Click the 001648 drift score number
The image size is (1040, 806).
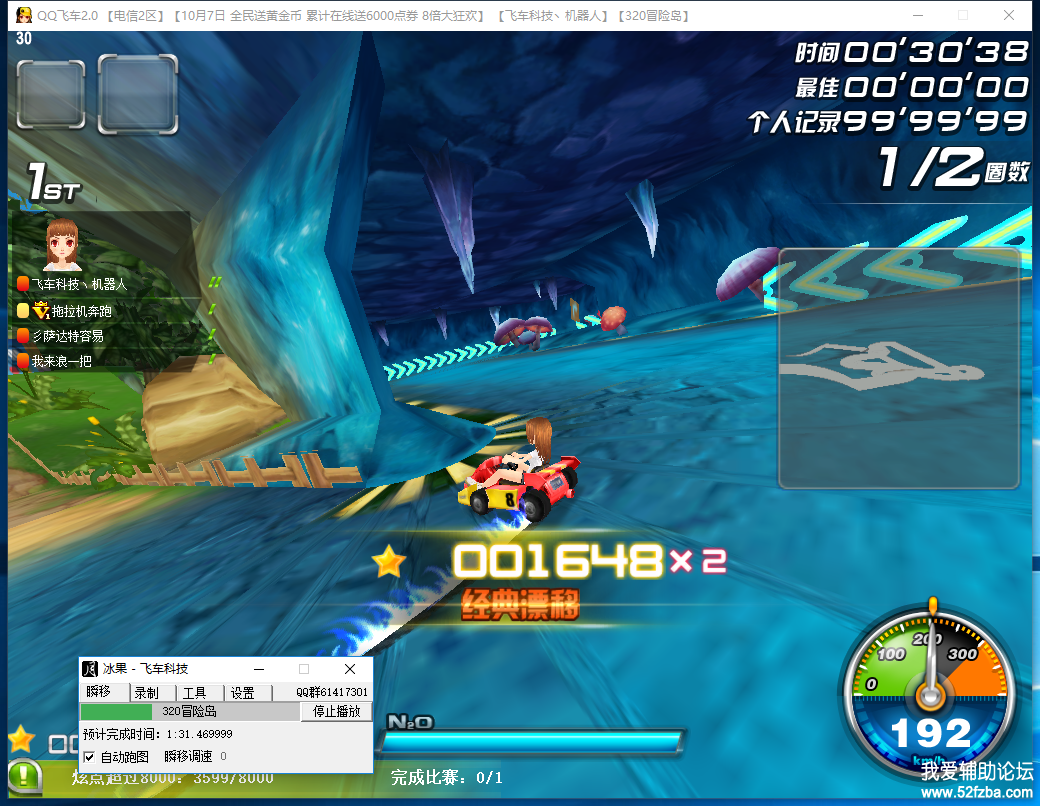point(557,561)
